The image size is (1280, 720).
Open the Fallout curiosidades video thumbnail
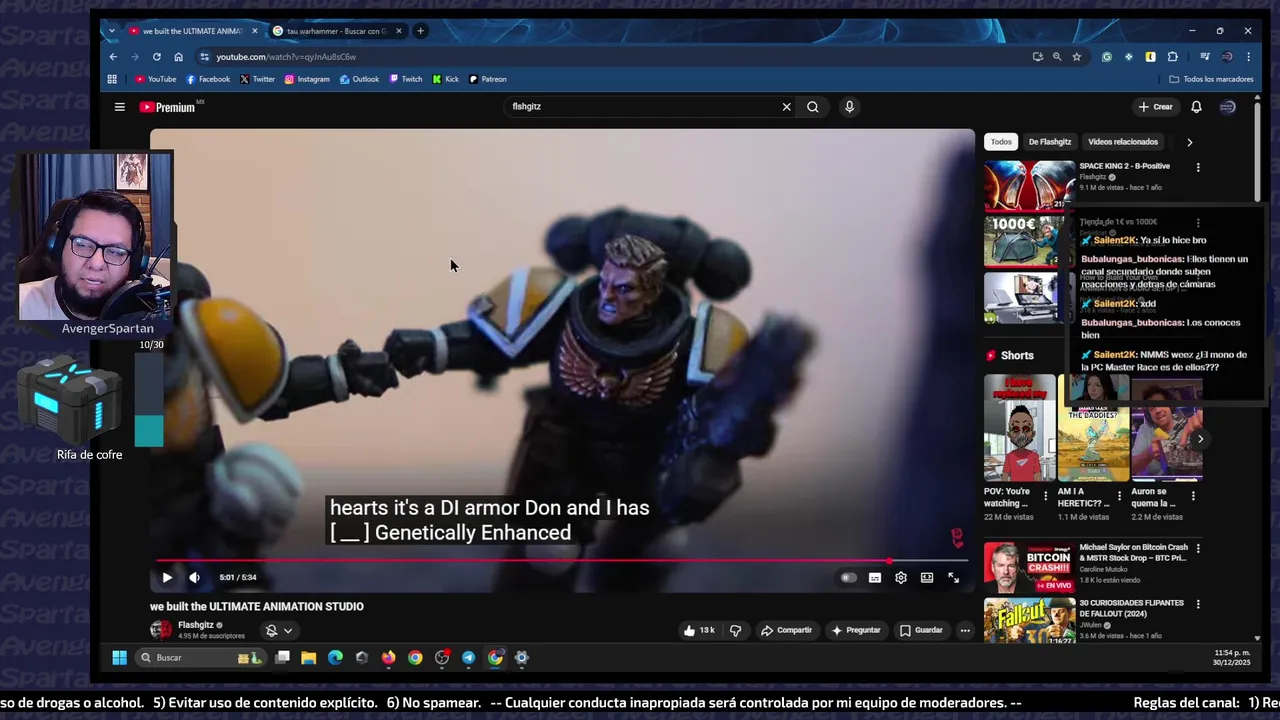(x=1029, y=620)
